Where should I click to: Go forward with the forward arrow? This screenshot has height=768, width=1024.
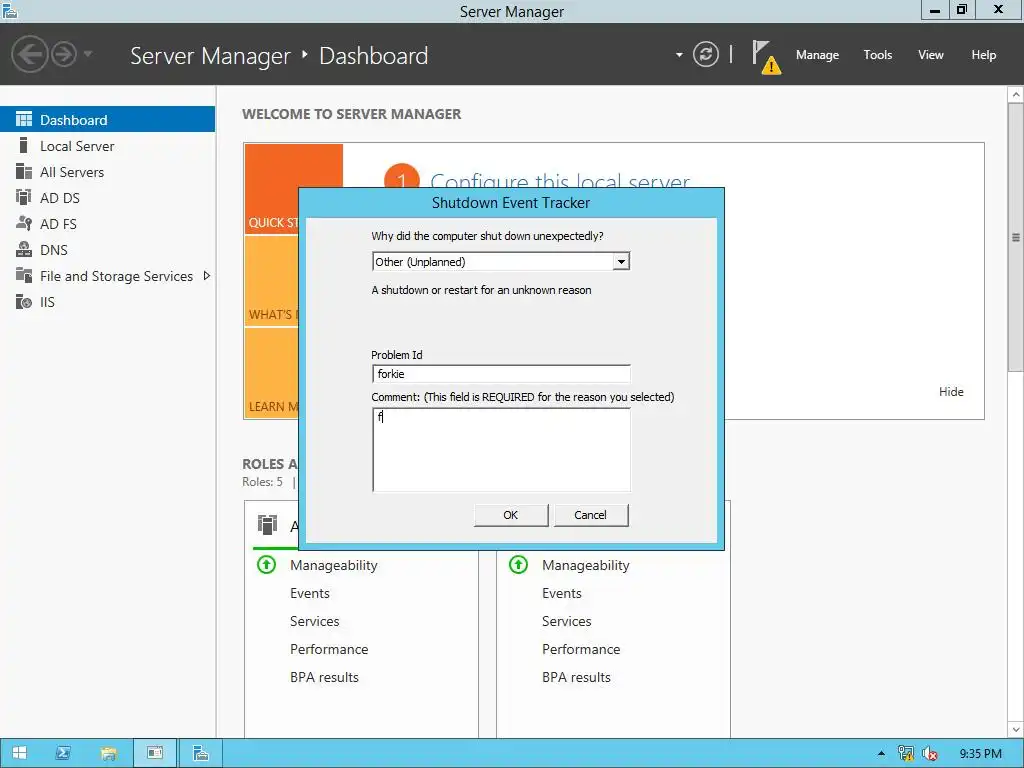click(x=64, y=54)
